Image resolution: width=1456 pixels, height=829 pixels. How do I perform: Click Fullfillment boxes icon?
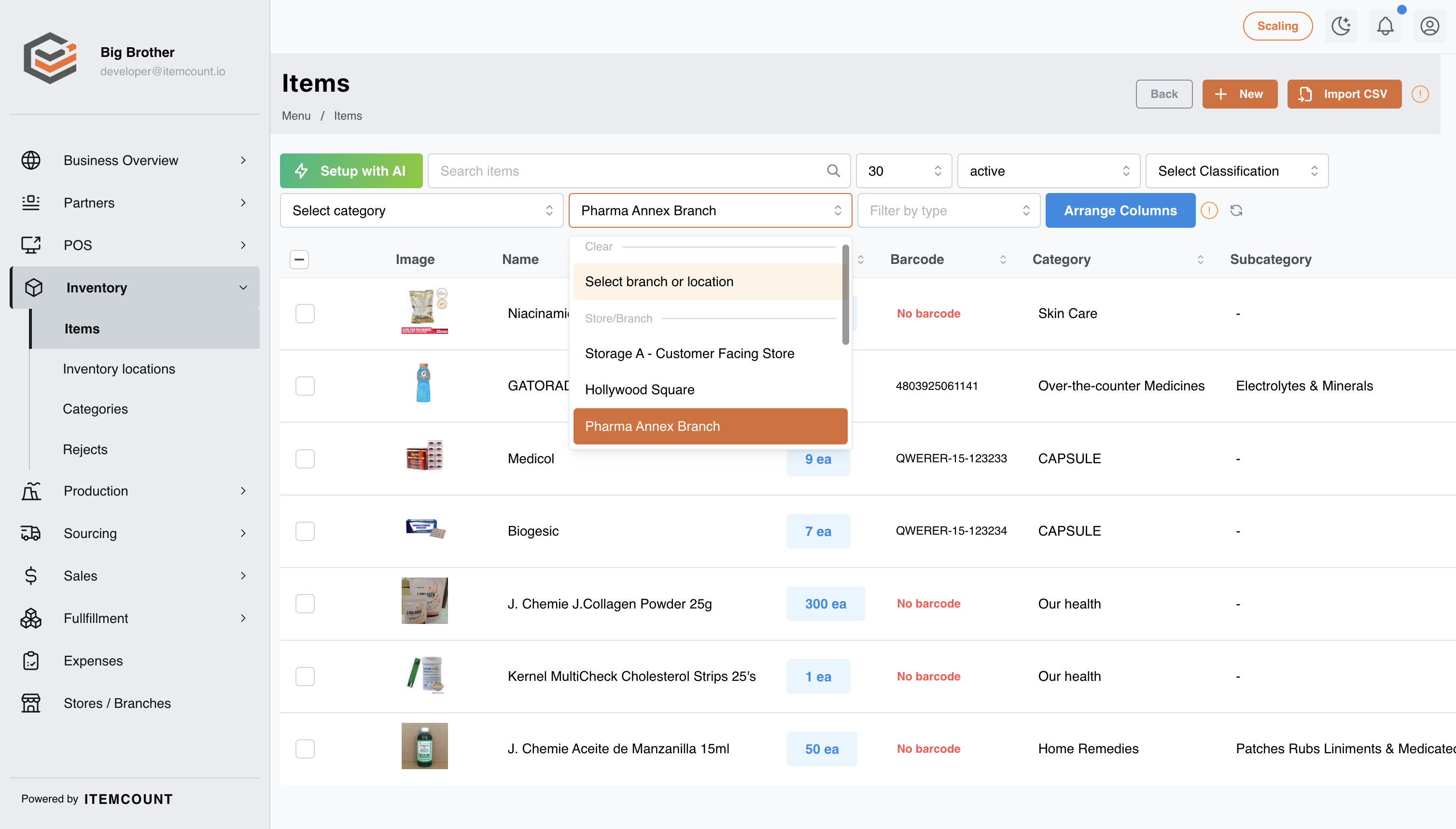tap(31, 618)
